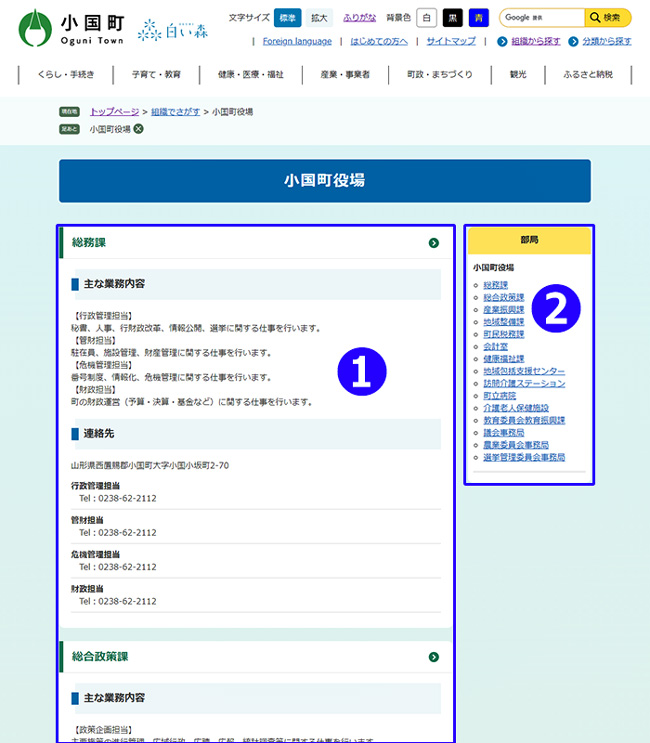Open 議会事務局 in the sidebar
This screenshot has width=650, height=743.
tap(504, 433)
